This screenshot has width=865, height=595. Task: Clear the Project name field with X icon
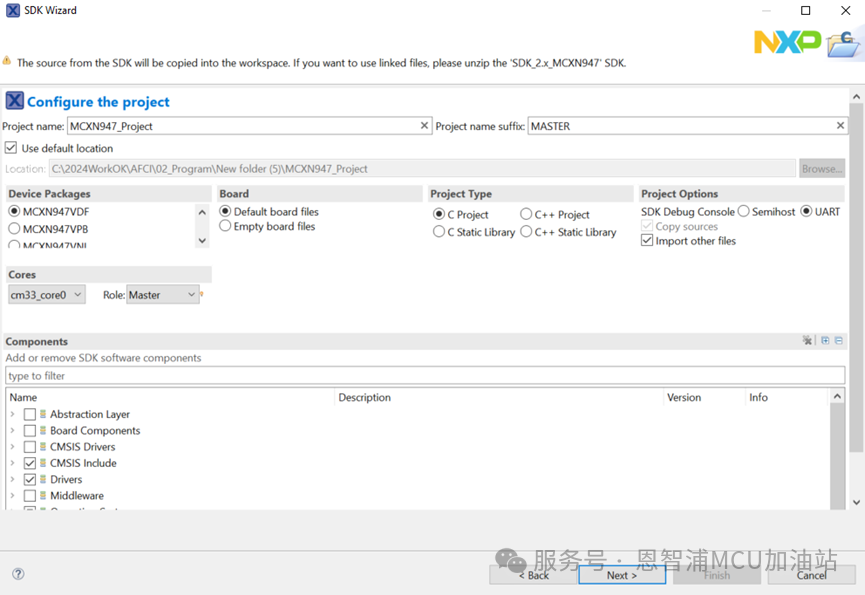click(424, 126)
